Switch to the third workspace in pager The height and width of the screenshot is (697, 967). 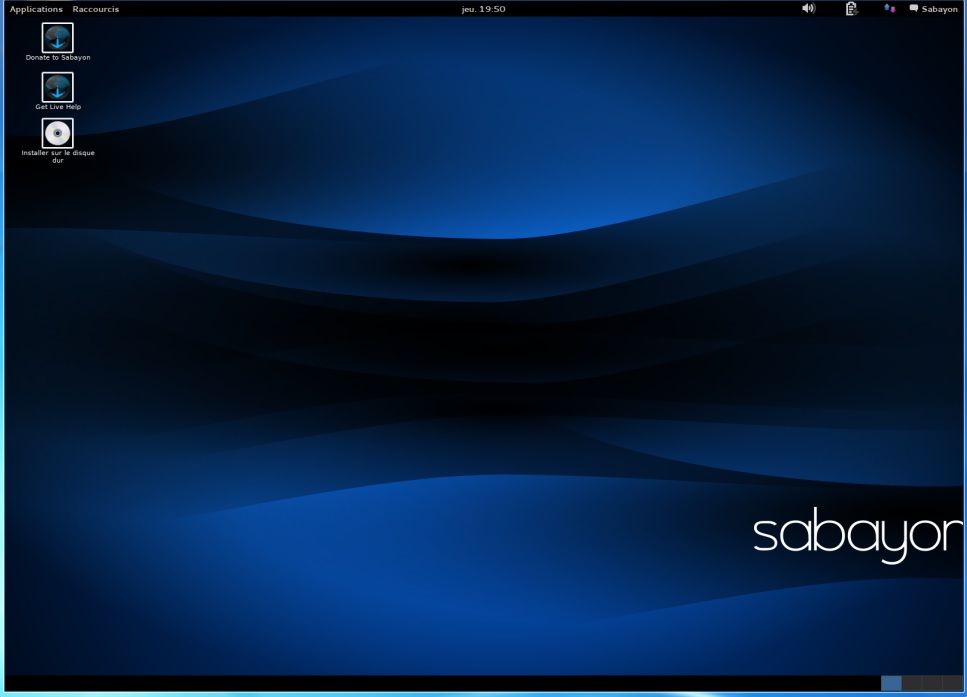pos(932,683)
